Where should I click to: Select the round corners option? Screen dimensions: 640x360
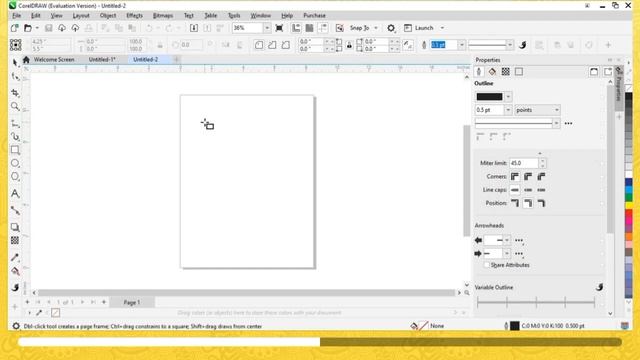click(x=528, y=176)
